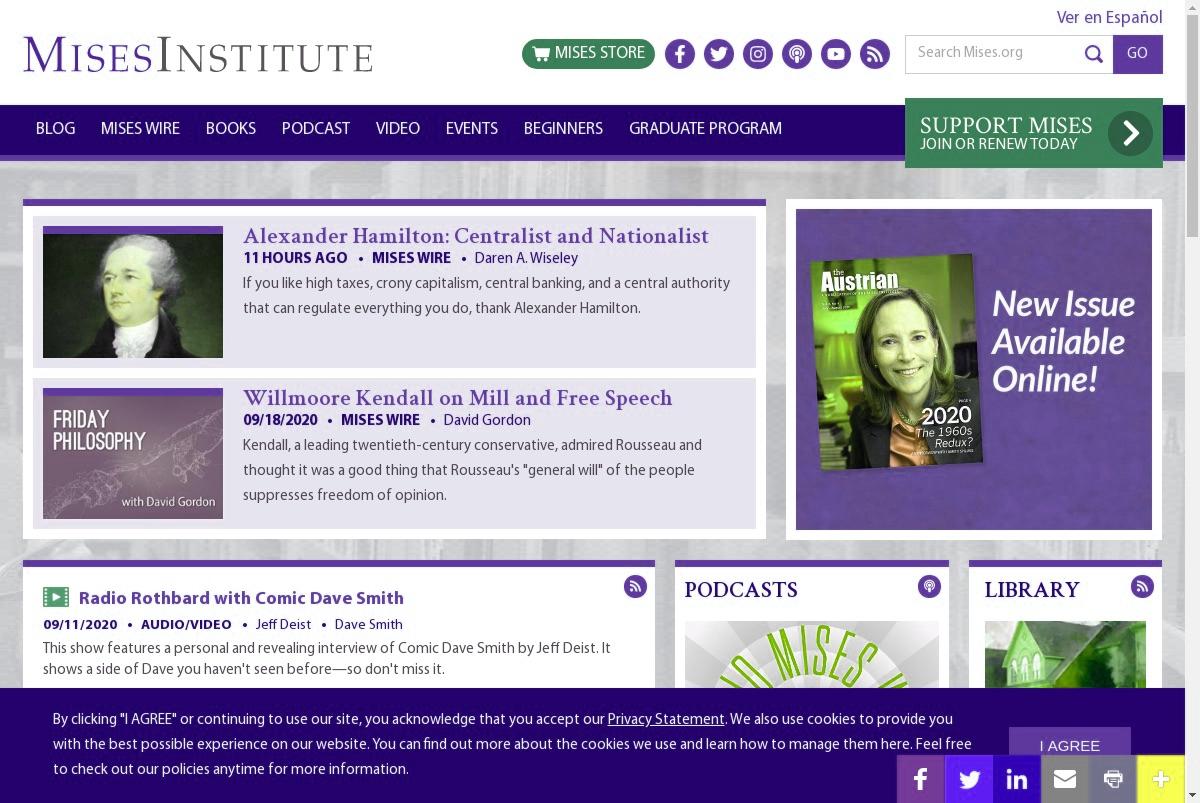This screenshot has width=1200, height=803.
Task: Share the page by email
Action: tap(1065, 779)
